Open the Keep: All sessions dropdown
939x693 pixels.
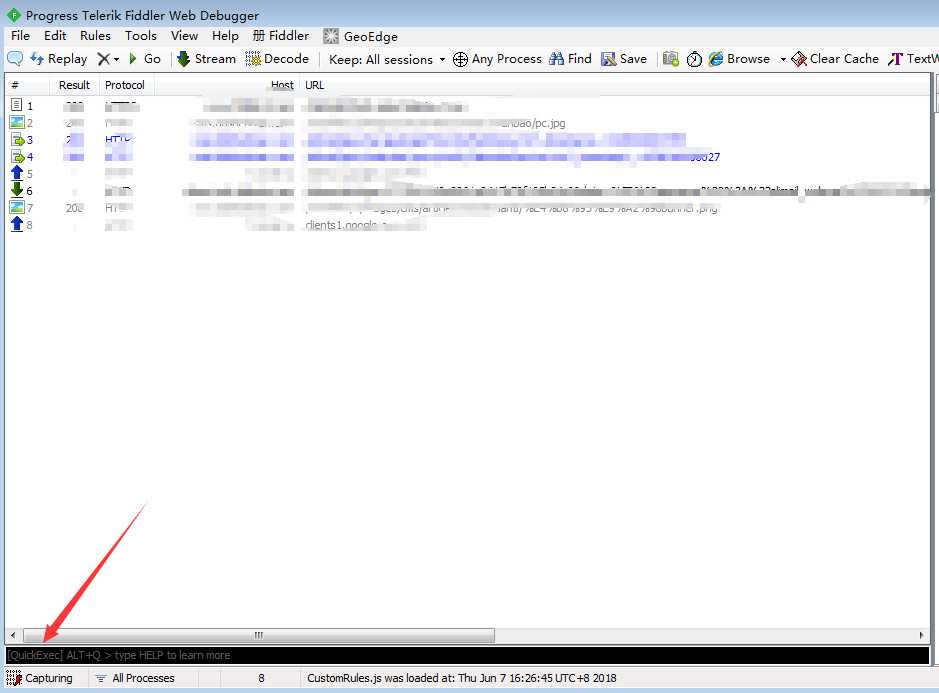coord(387,59)
